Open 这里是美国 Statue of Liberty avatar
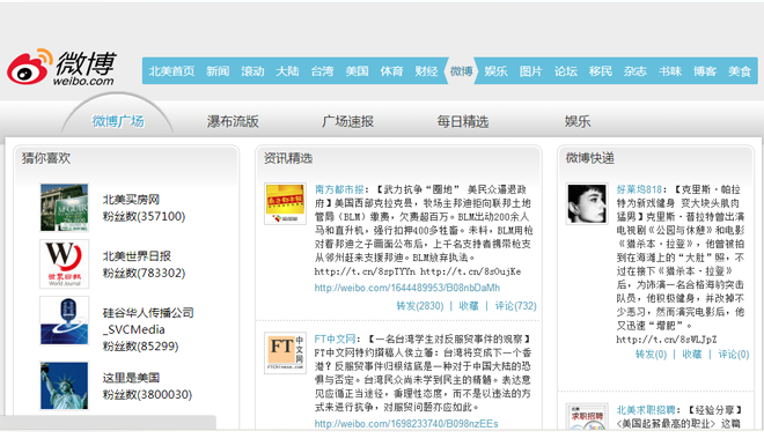764x432 pixels. click(64, 385)
